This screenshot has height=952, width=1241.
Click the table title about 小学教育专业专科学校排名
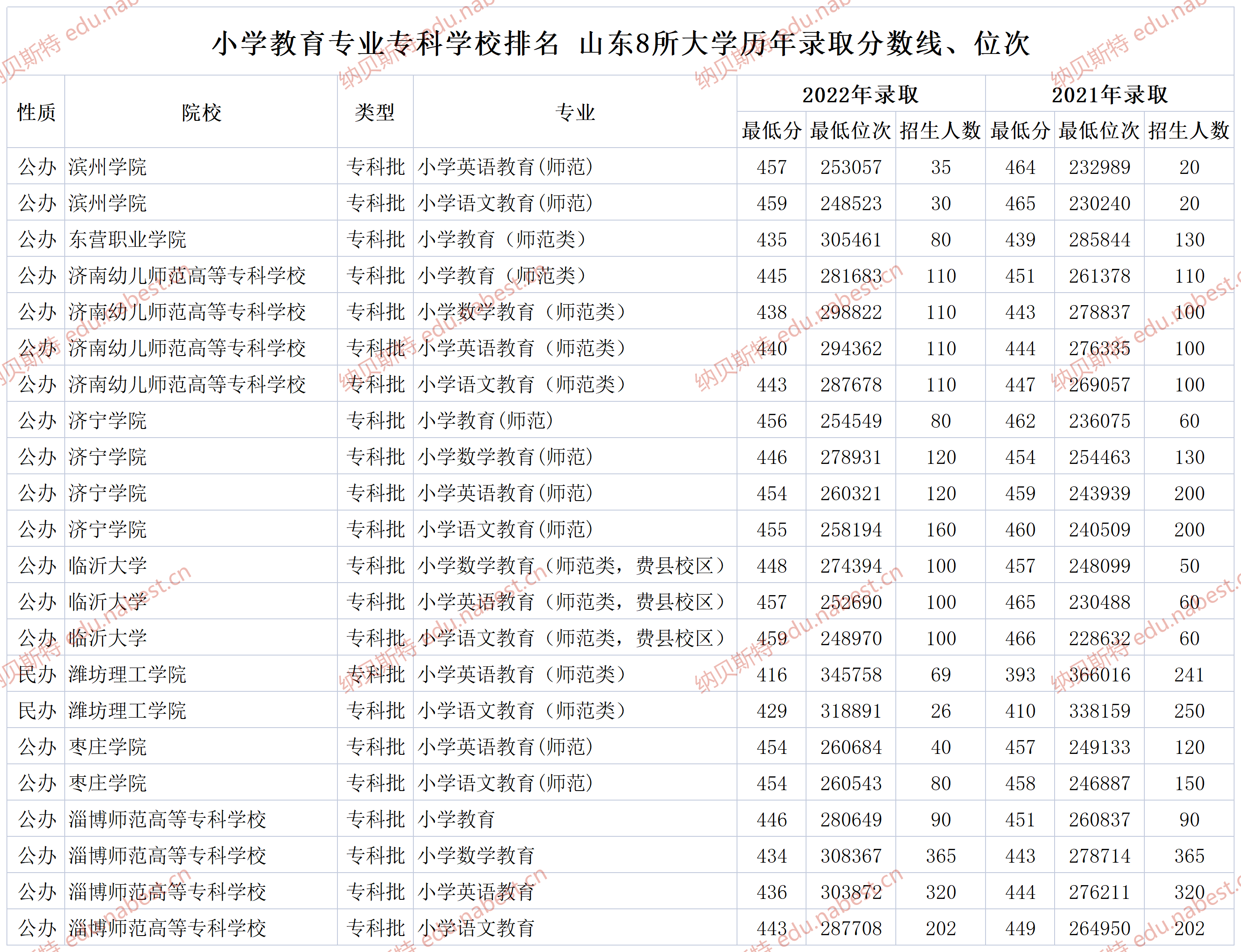pyautogui.click(x=620, y=44)
